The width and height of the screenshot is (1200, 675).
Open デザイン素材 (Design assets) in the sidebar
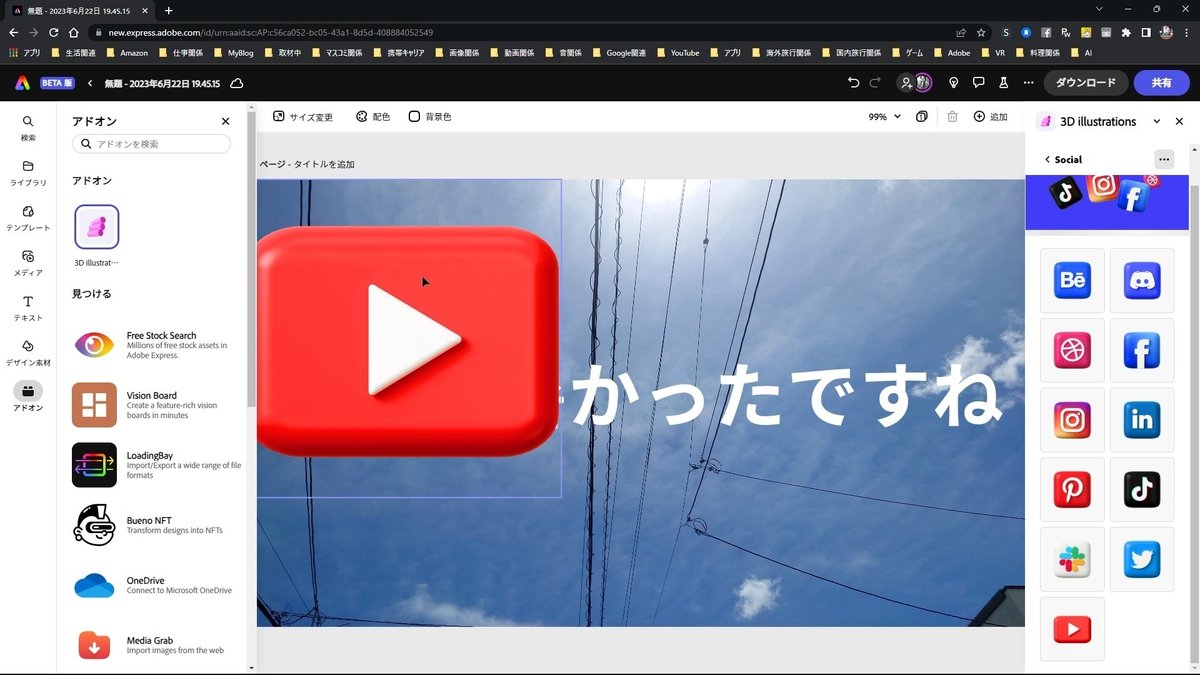pyautogui.click(x=28, y=353)
